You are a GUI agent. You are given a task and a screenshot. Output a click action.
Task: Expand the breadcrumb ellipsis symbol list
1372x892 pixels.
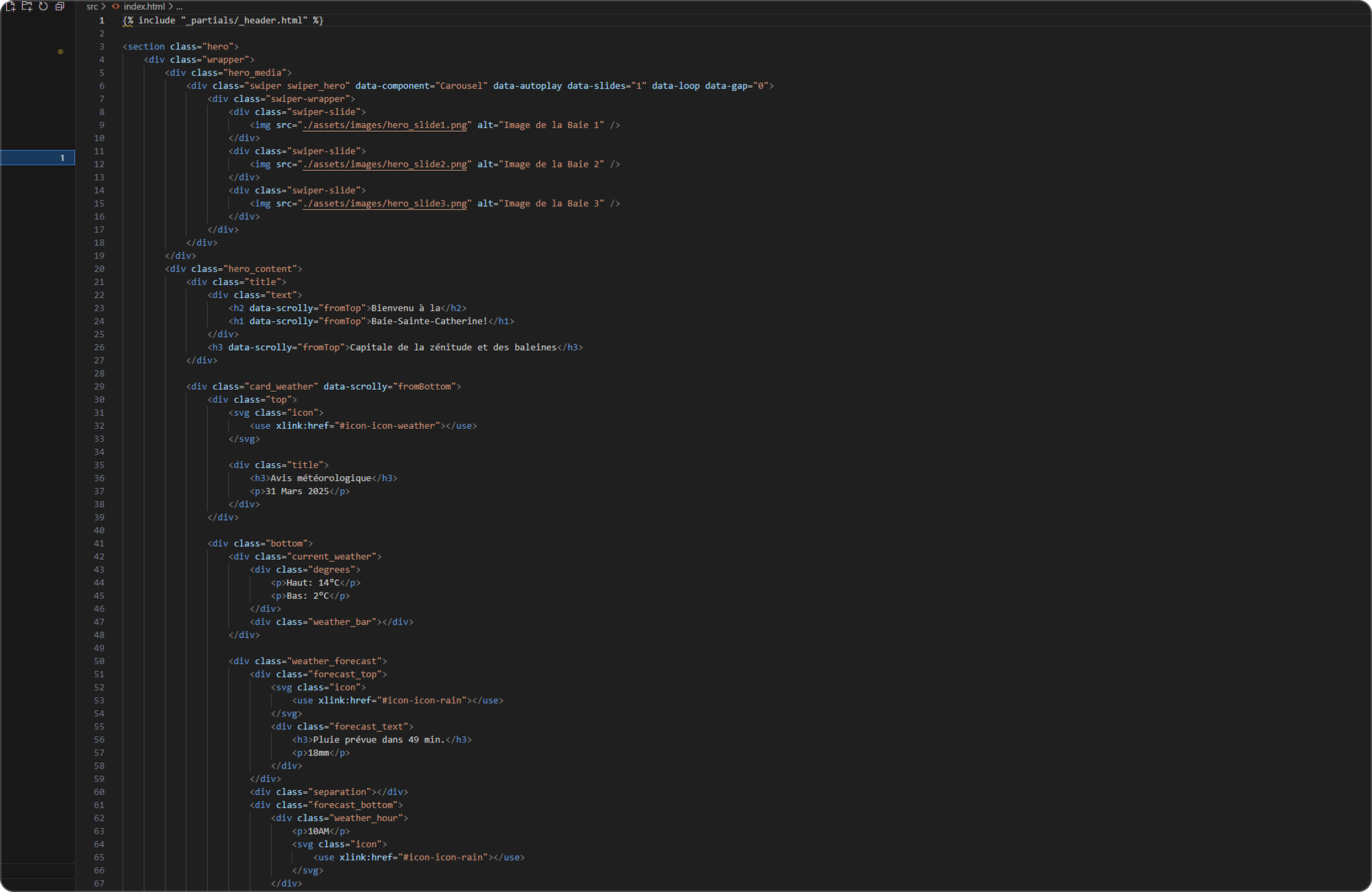pyautogui.click(x=179, y=6)
